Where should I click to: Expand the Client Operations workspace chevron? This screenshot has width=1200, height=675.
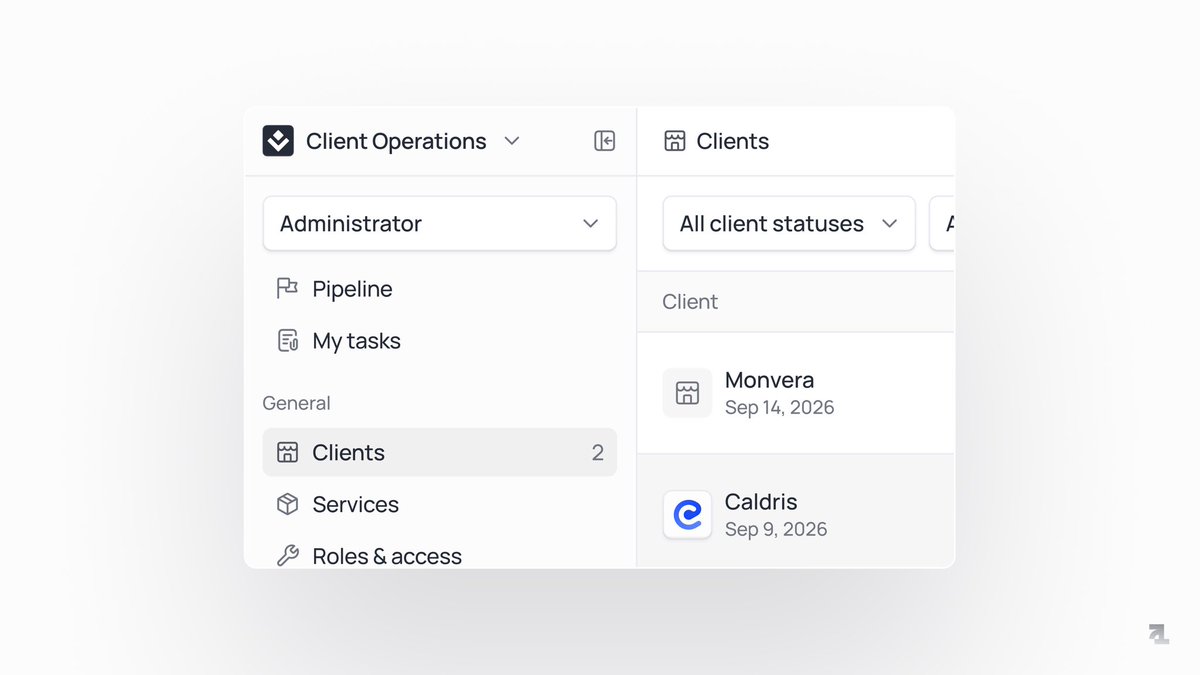(x=512, y=141)
